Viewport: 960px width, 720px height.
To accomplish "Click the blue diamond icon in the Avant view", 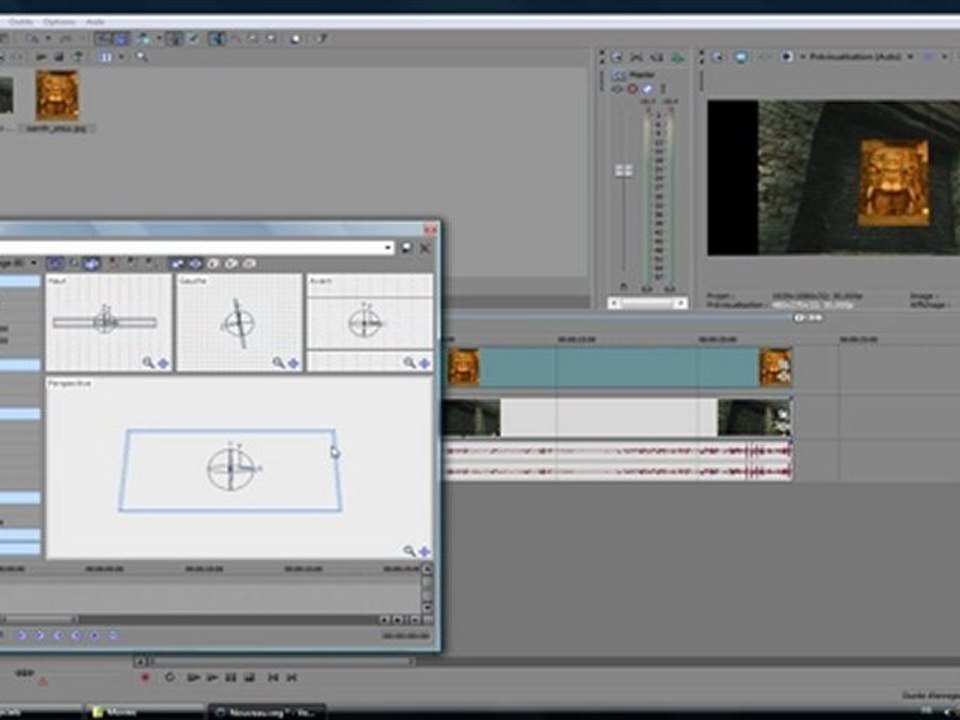I will tap(424, 363).
